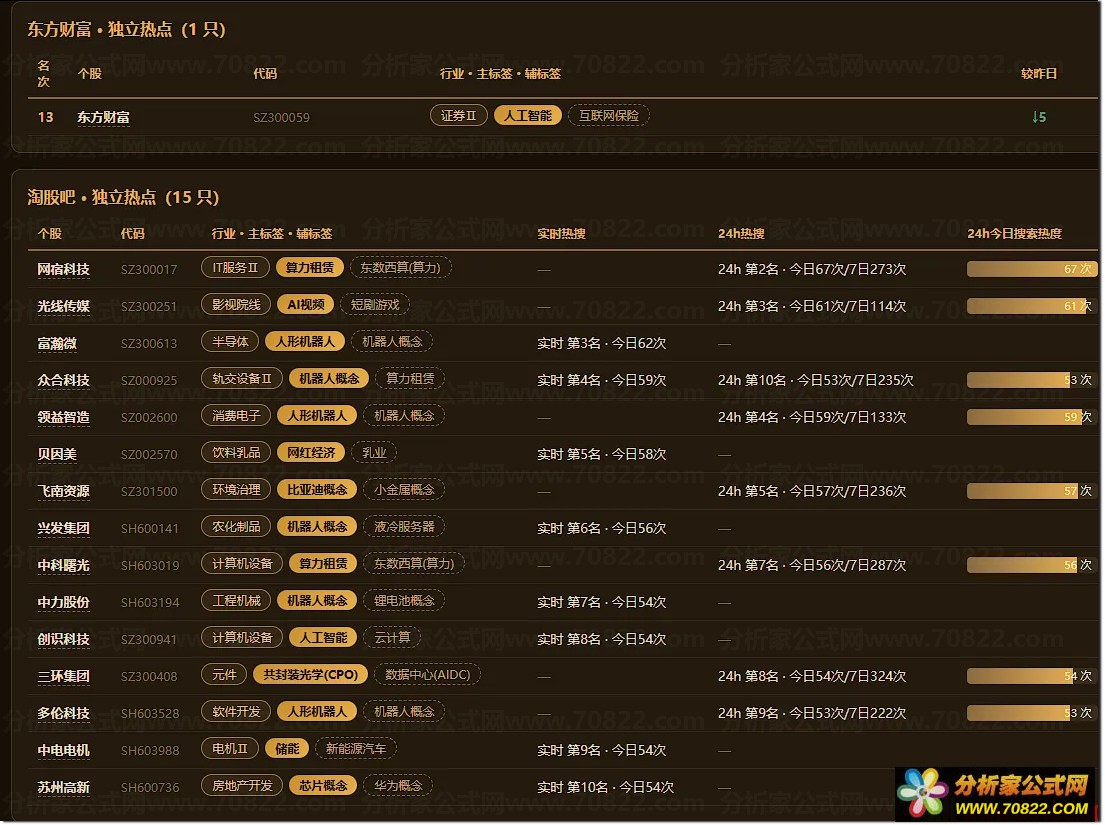
Task: Select the 饮料乳品 industry tag
Action: (x=236, y=452)
